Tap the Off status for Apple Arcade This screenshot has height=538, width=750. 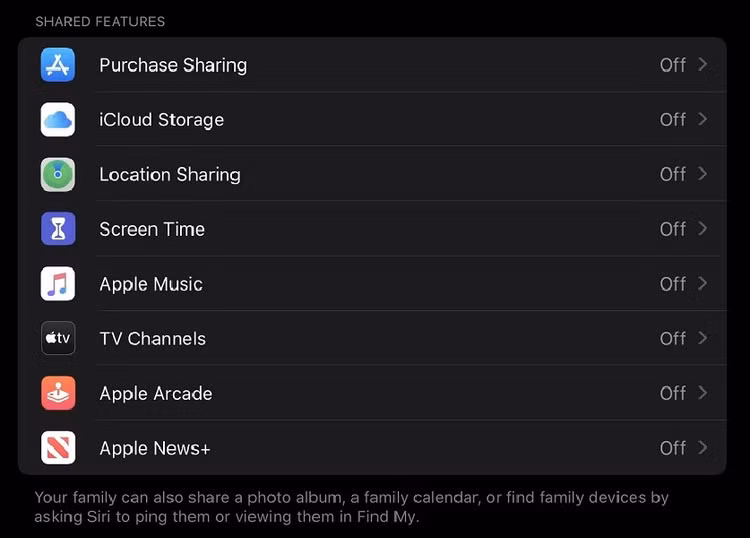point(672,393)
